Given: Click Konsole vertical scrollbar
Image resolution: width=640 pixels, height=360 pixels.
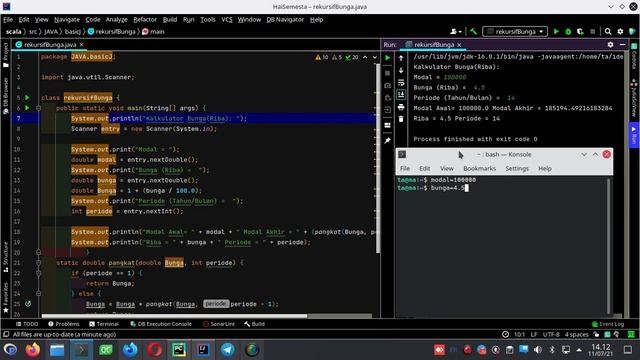Looking at the screenshot, I should pos(609,245).
